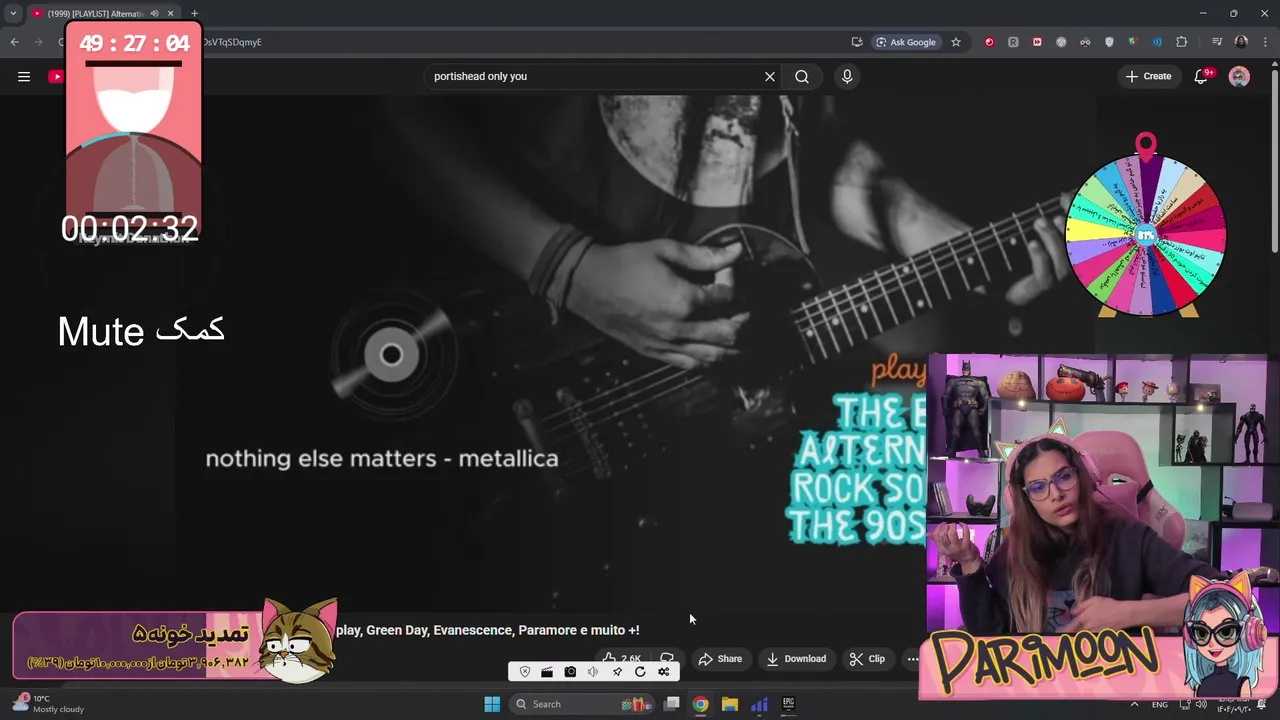Clear the search query with X
This screenshot has width=1280, height=720.
tap(770, 76)
